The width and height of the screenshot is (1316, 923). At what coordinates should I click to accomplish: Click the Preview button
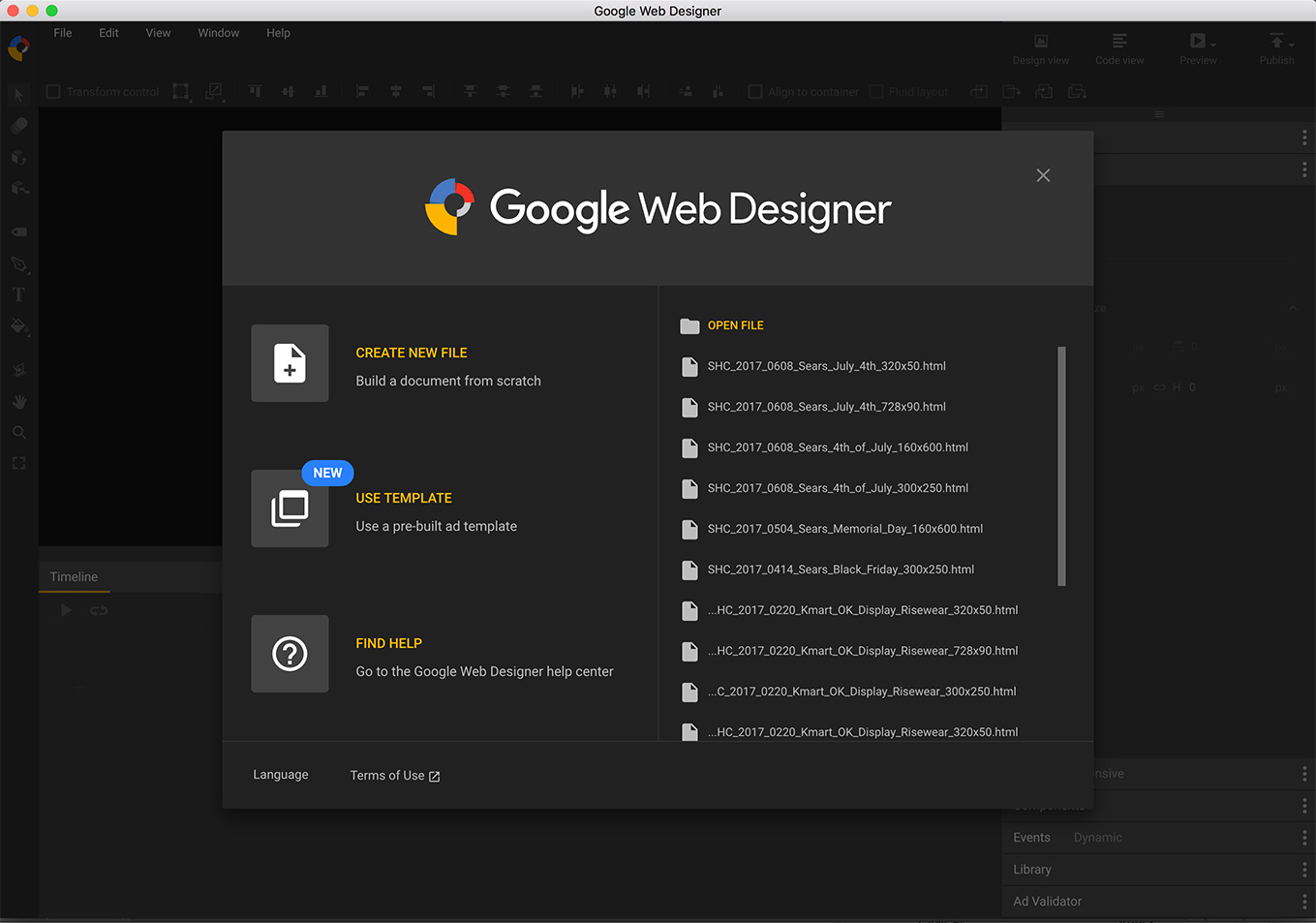coord(1198,48)
